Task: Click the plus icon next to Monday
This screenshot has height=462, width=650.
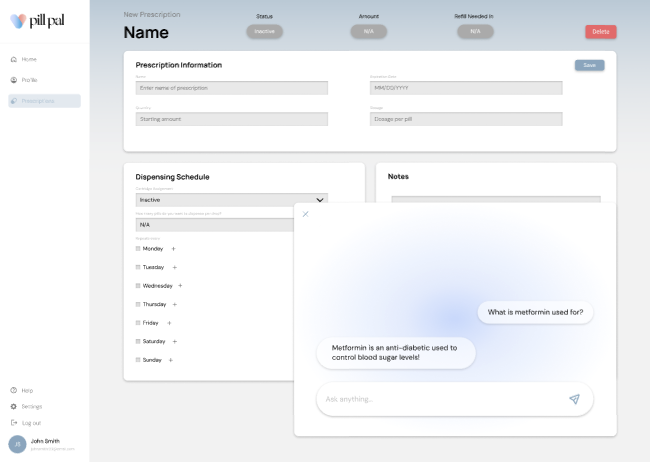Action: (173, 248)
